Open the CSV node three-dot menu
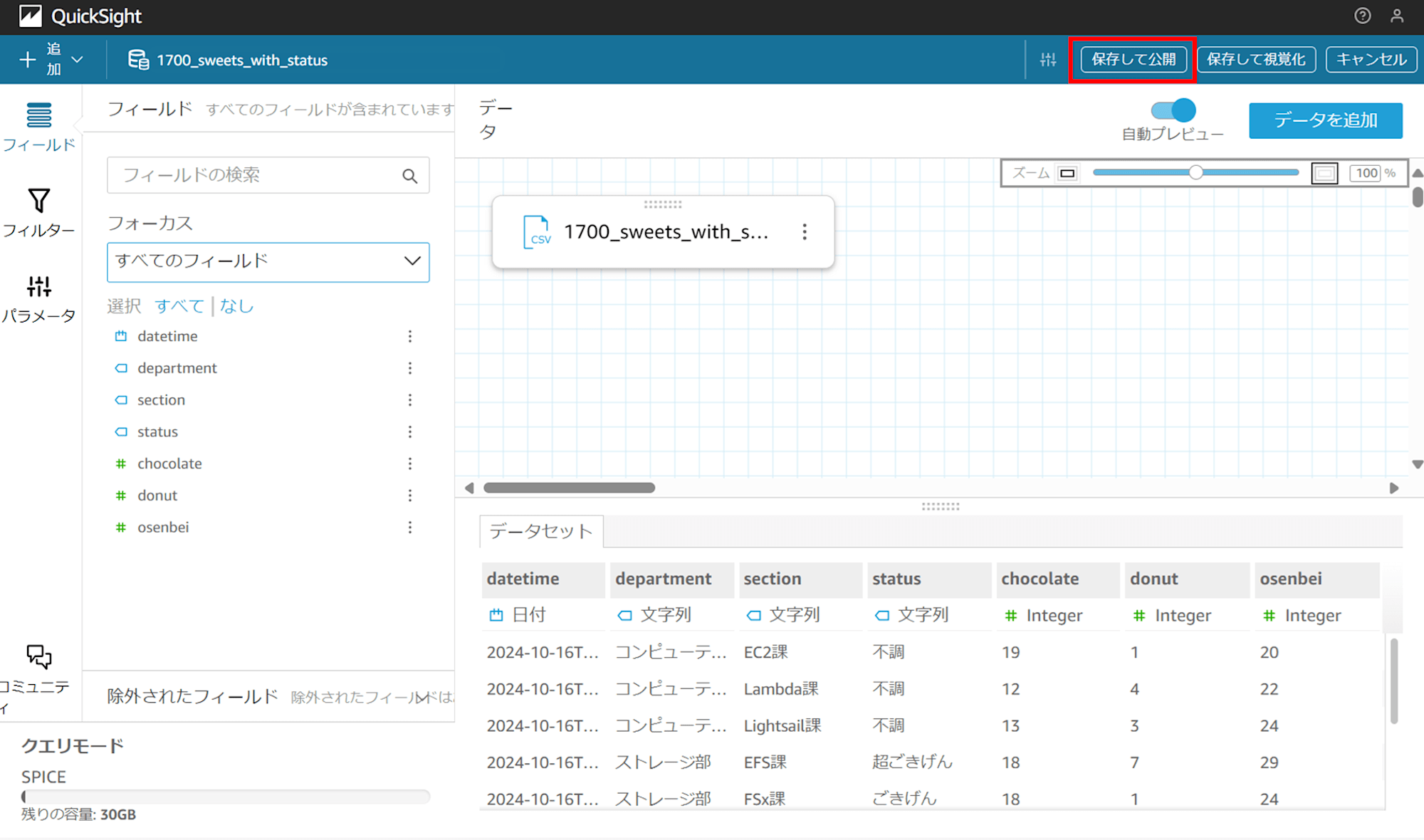 (x=805, y=232)
